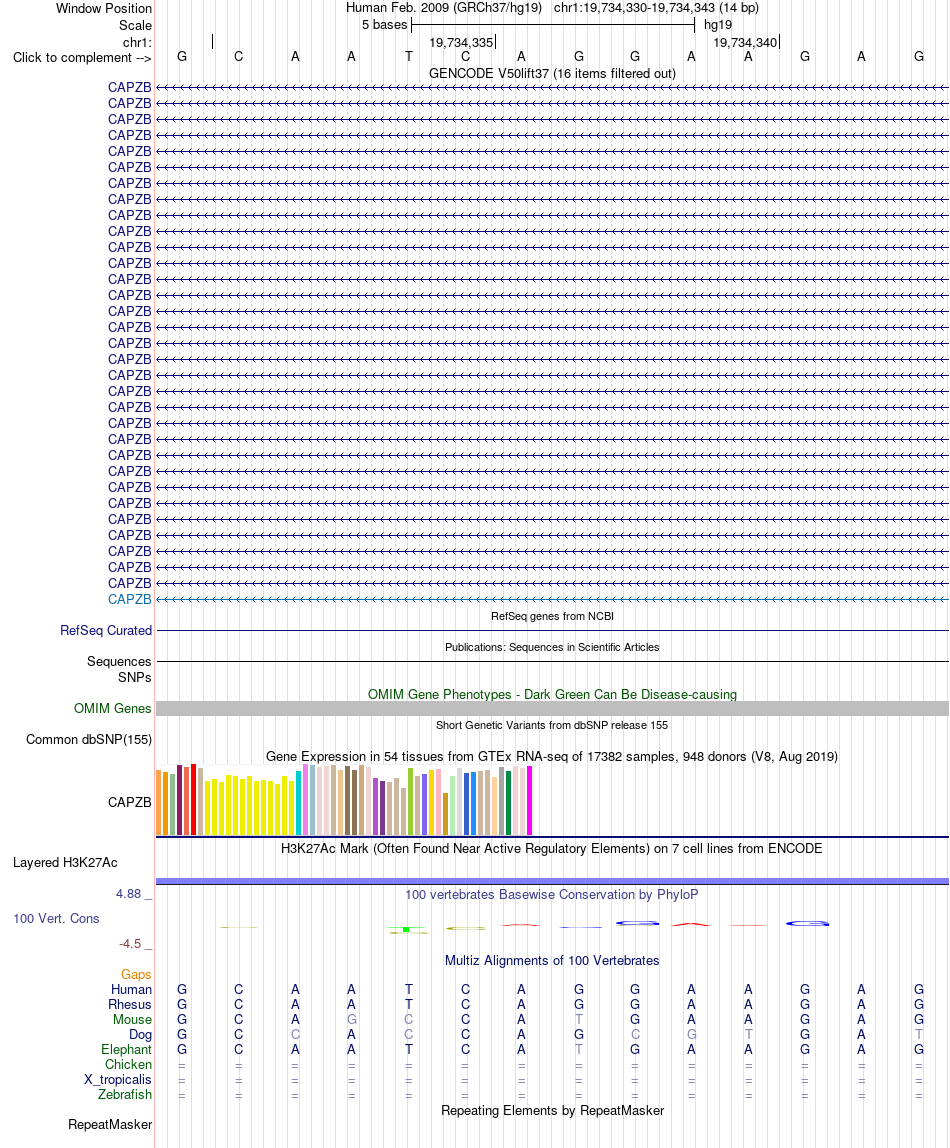Click the Layered H3K27Ac side label

point(65,862)
